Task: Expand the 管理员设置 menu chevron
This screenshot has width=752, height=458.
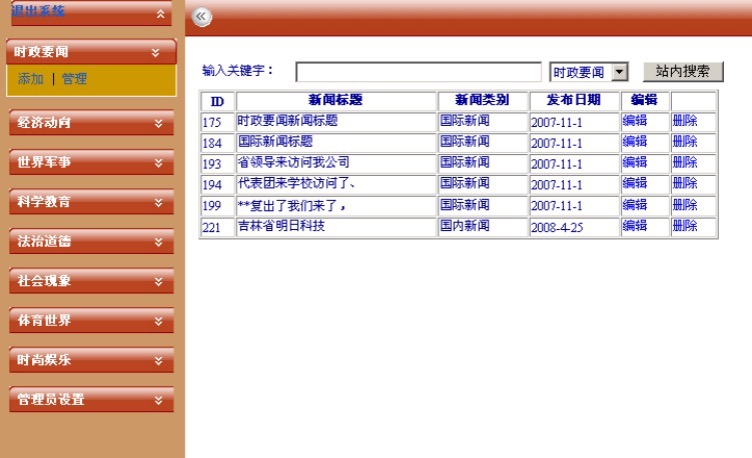Action: [158, 400]
